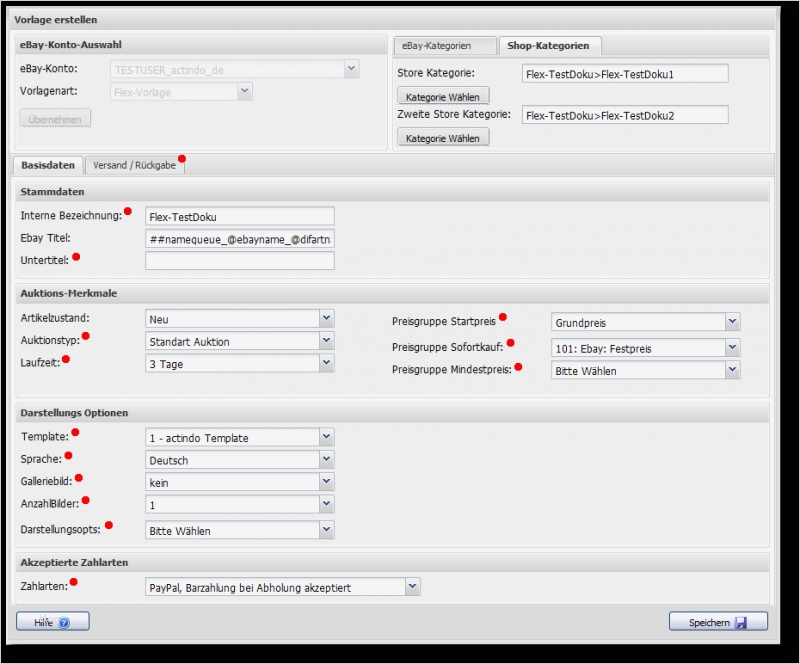
Task: Click the red help dot beside Laufzeit
Action: (66, 359)
